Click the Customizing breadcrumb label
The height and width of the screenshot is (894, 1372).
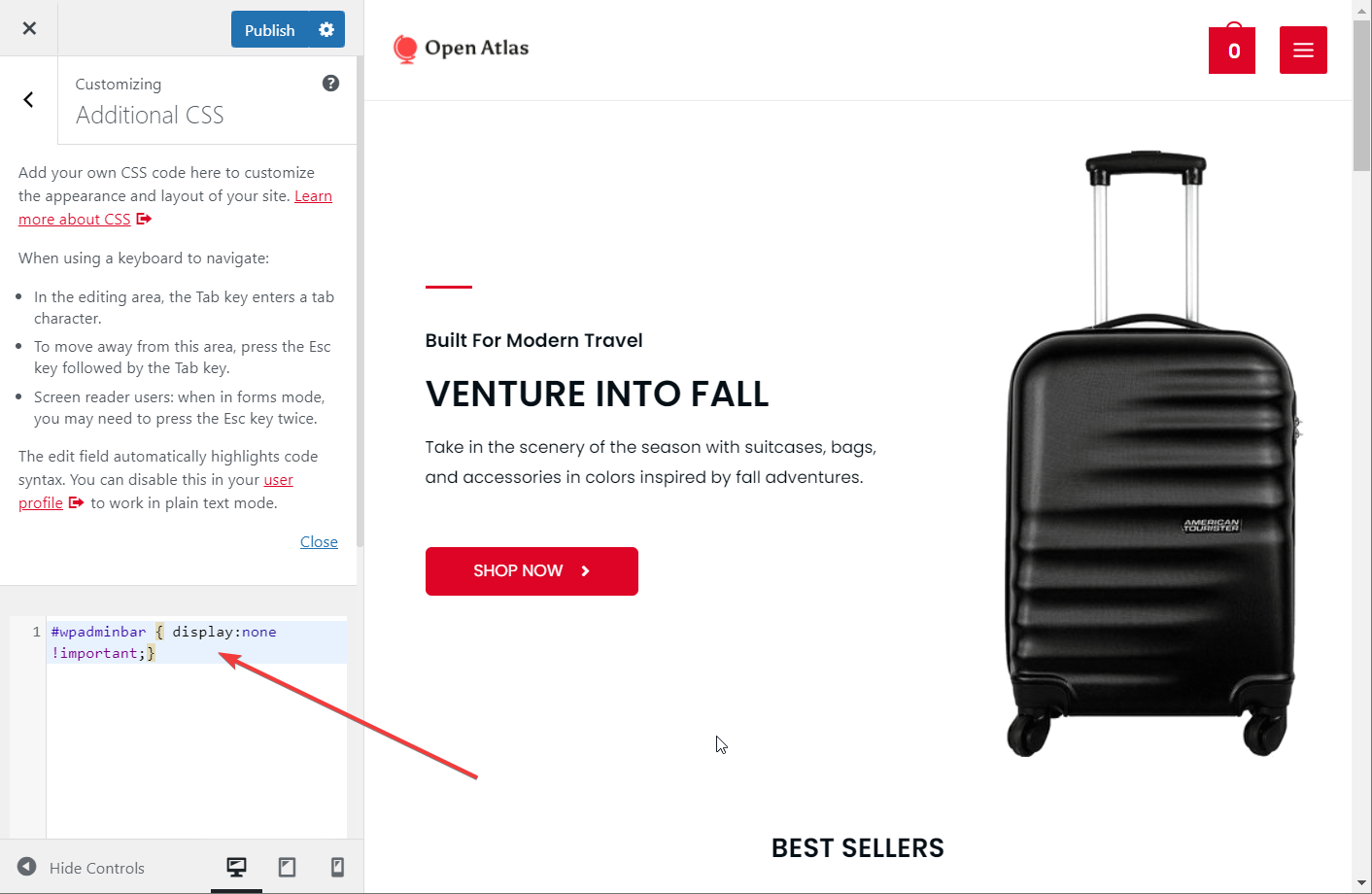118,84
